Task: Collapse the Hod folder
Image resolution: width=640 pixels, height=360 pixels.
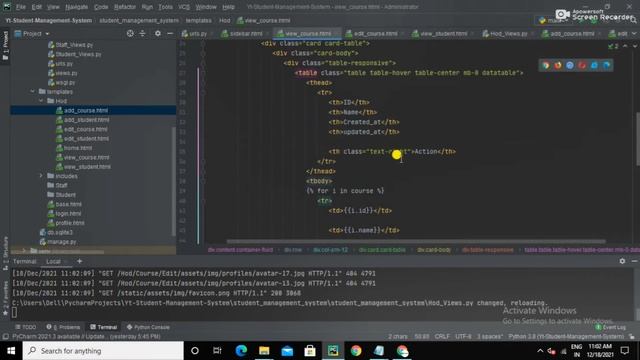Action: tap(41, 101)
